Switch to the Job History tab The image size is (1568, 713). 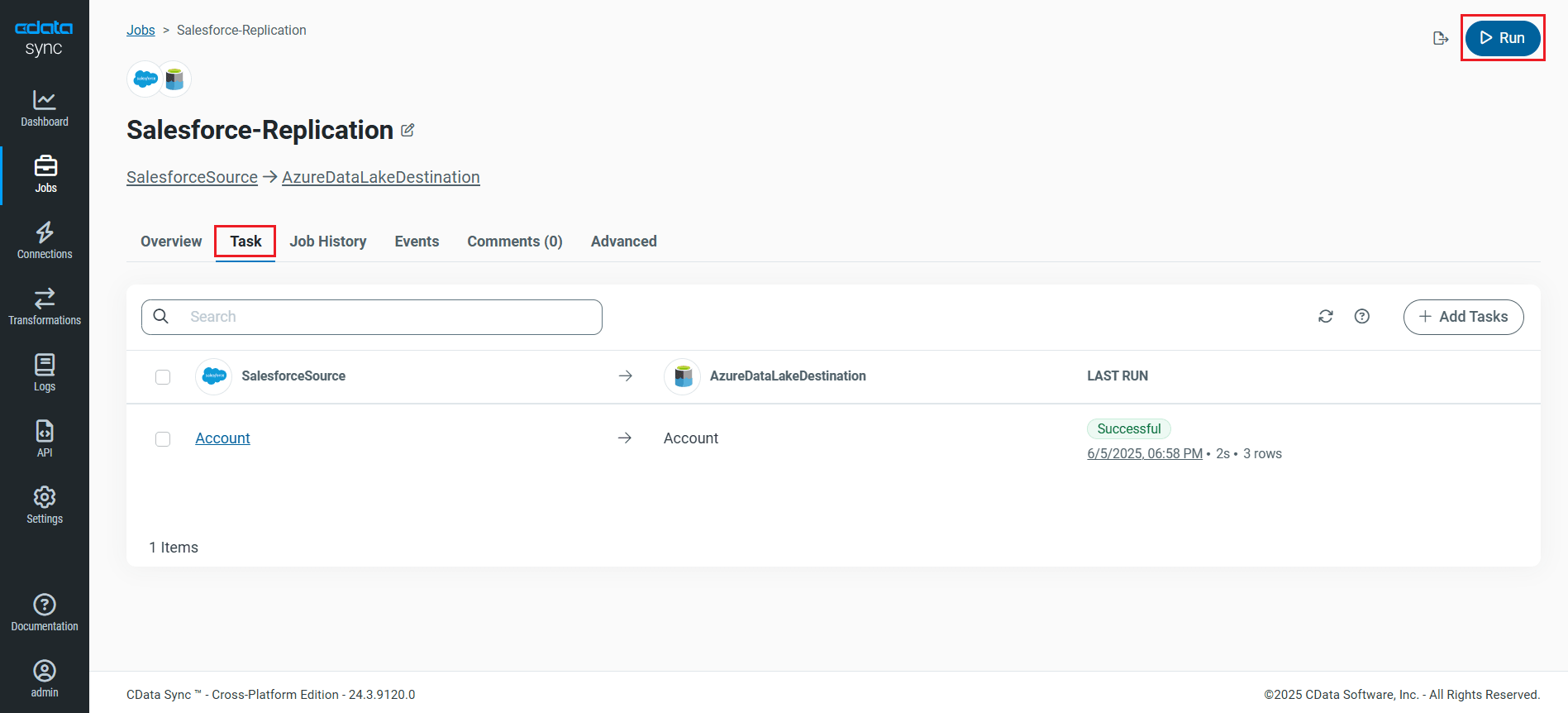328,242
